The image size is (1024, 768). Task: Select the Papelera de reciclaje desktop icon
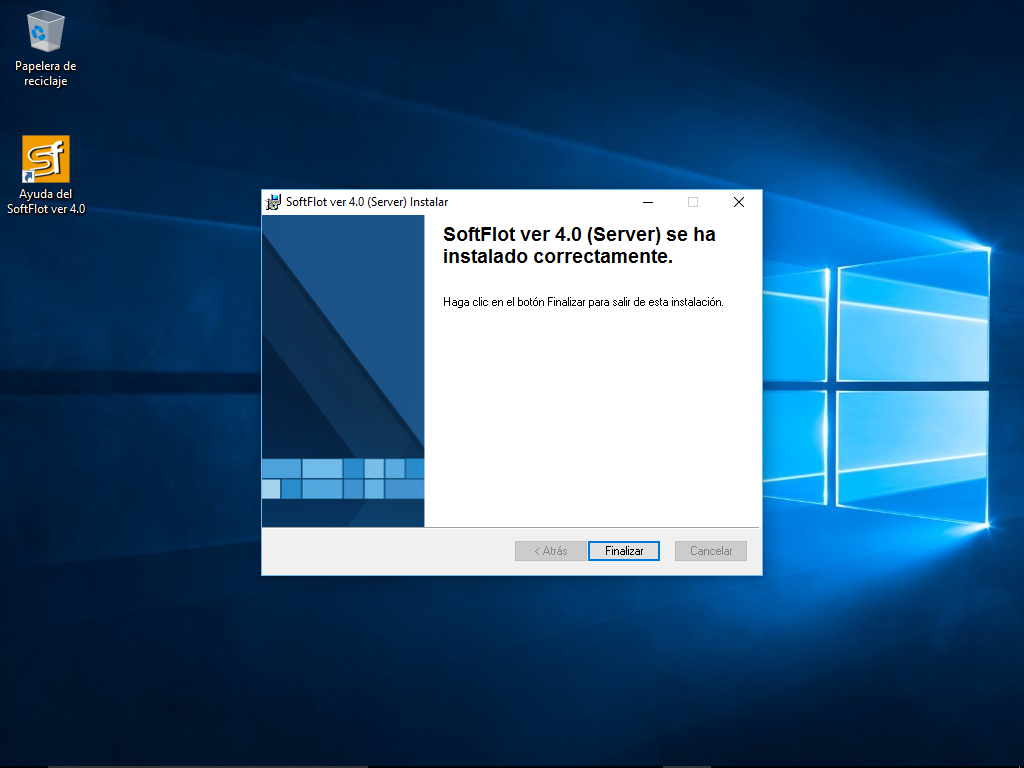coord(46,31)
